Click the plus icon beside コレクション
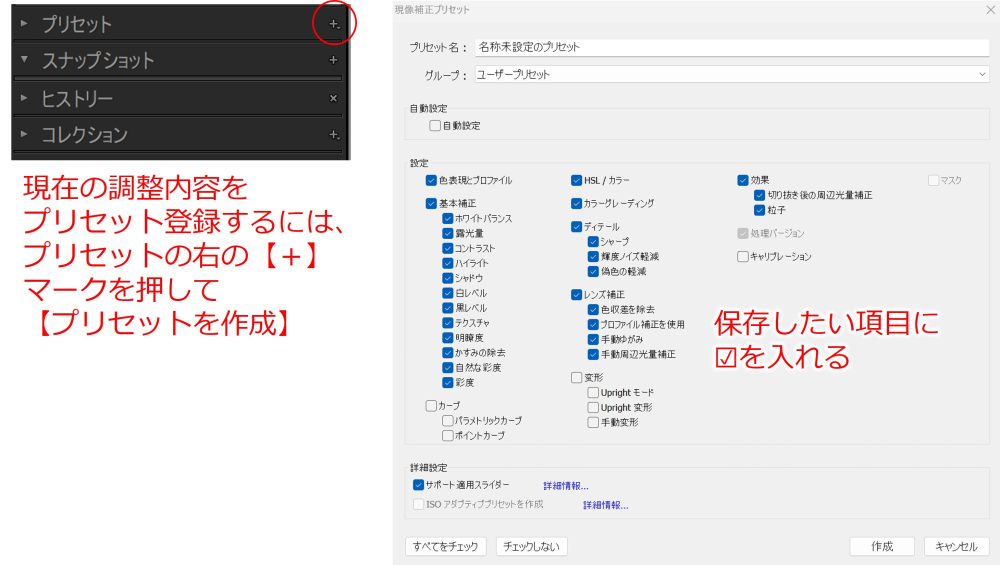The width and height of the screenshot is (1000, 565). coord(334,135)
